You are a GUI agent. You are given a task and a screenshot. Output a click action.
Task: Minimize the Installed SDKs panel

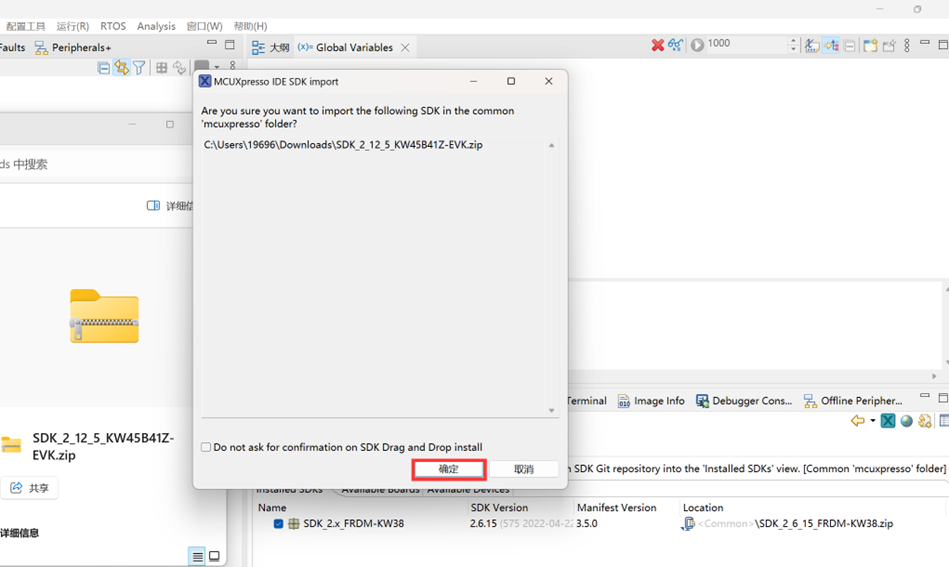tap(925, 396)
